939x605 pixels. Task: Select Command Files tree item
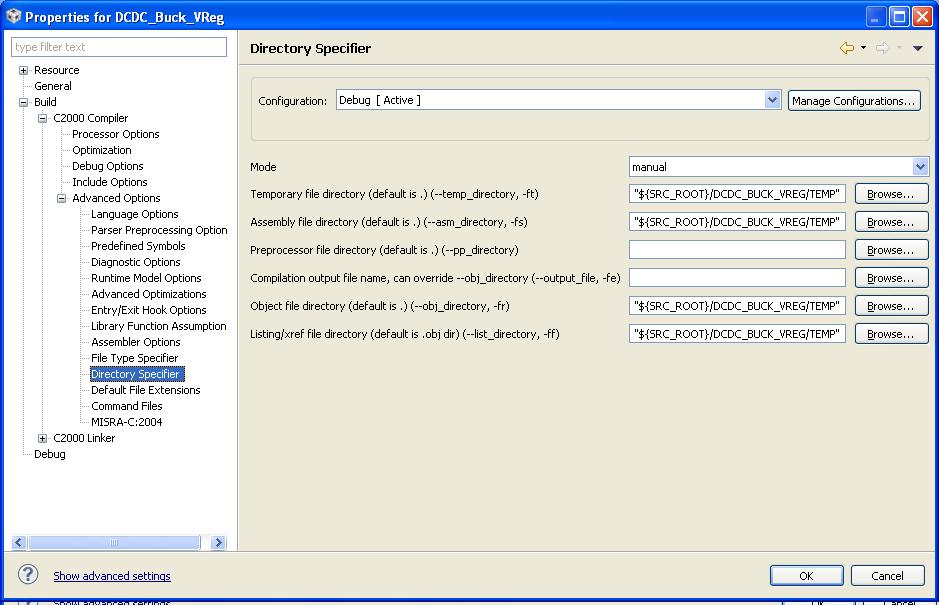point(126,406)
